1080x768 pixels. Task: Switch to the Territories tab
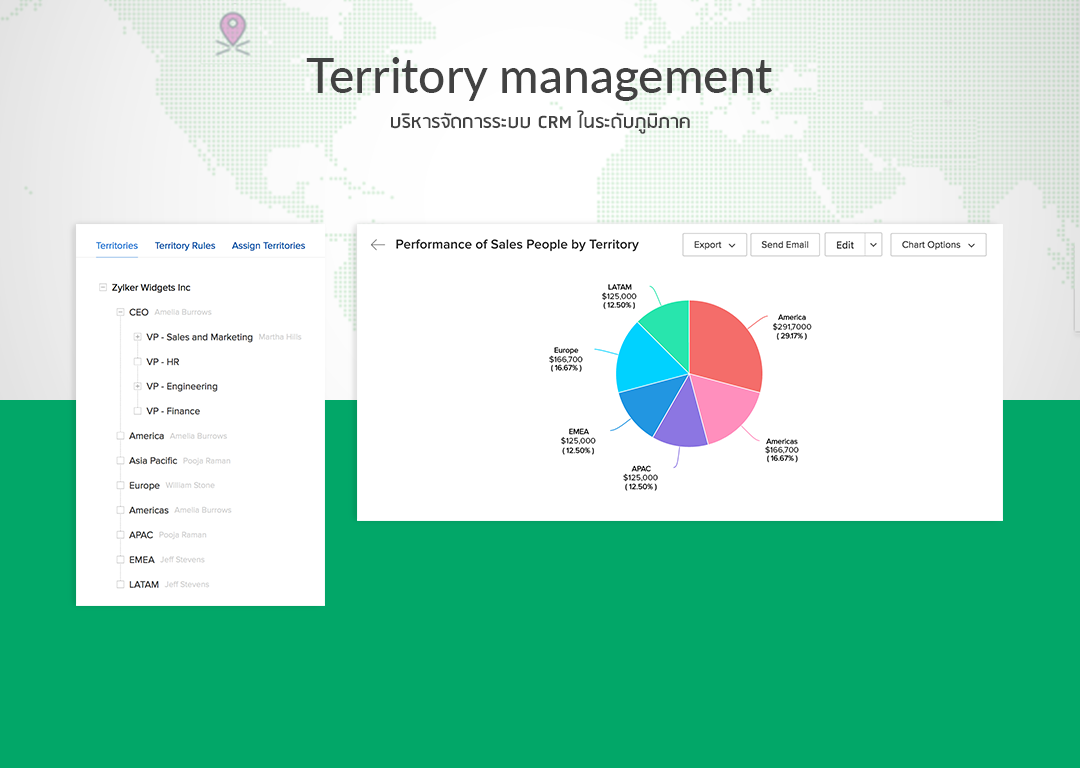pyautogui.click(x=117, y=246)
